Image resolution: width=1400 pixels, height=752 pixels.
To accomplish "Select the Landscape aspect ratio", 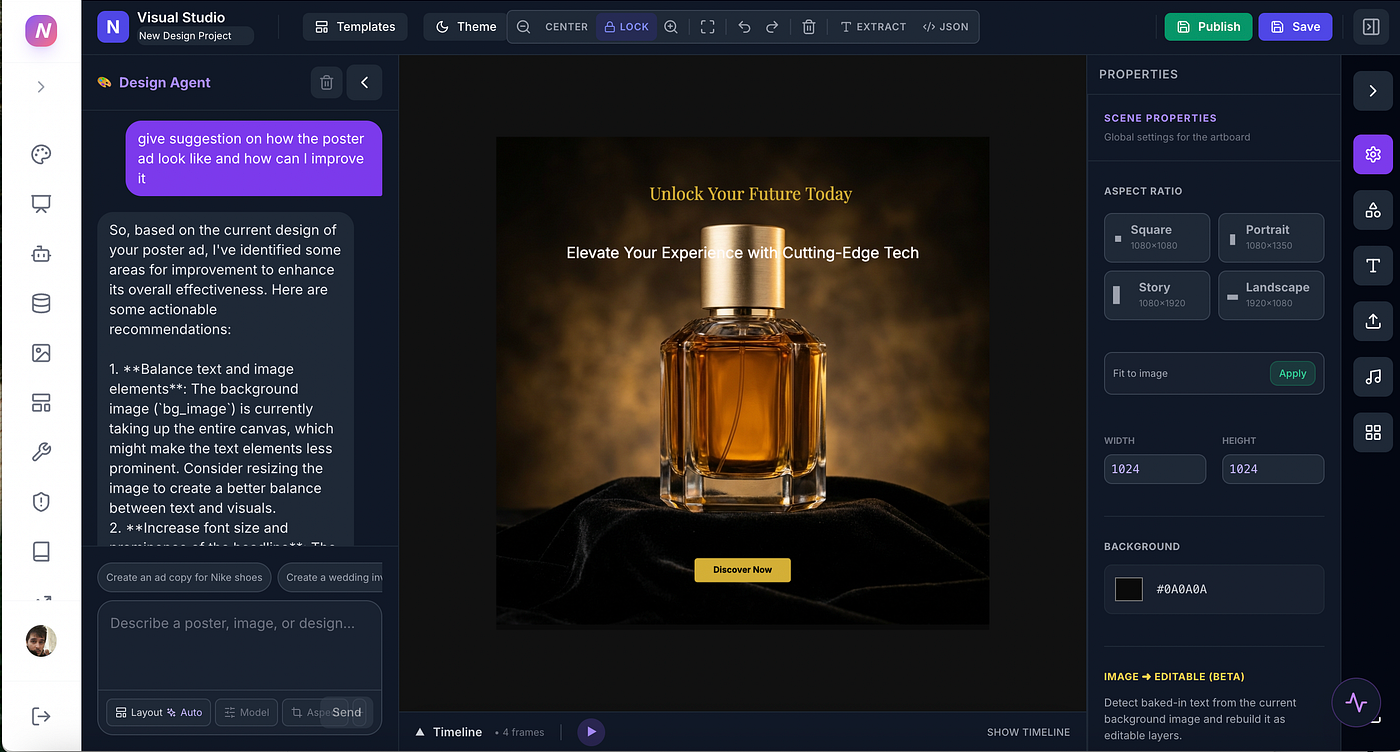I will click(1271, 295).
